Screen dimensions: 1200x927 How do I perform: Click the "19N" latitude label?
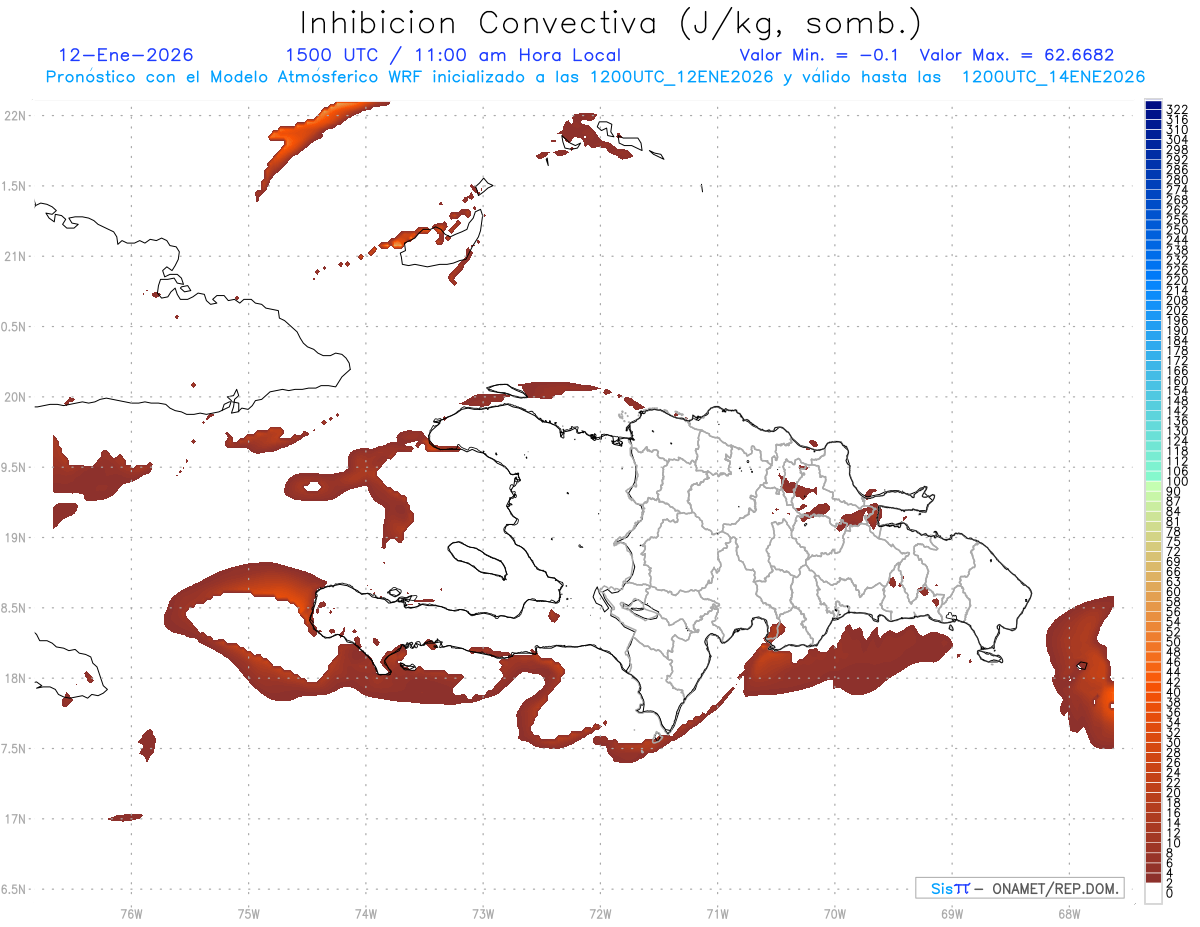[14, 538]
